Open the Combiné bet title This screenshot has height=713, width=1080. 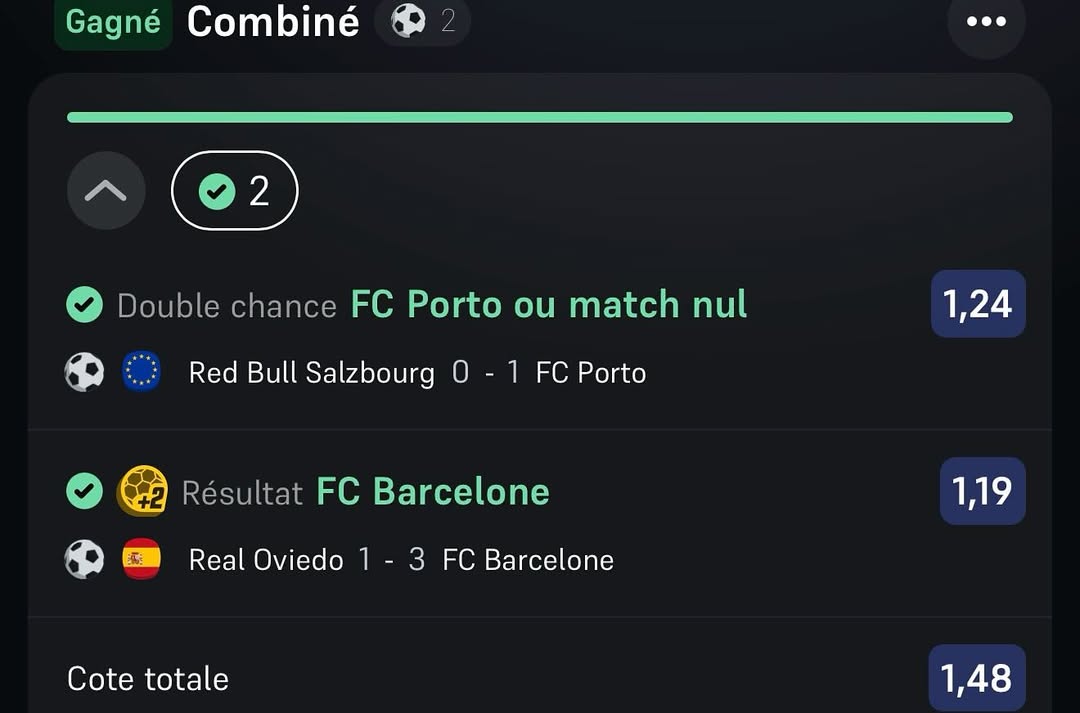coord(273,22)
